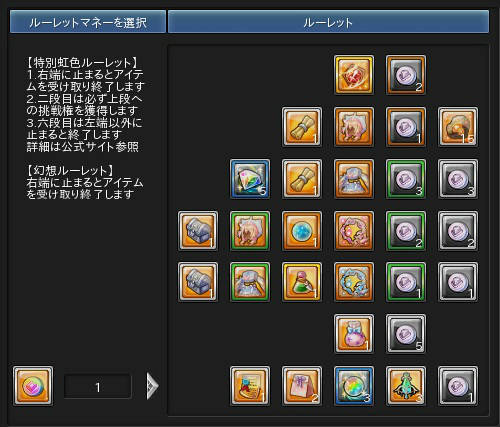Click the blue orb prize icon

coord(302,231)
